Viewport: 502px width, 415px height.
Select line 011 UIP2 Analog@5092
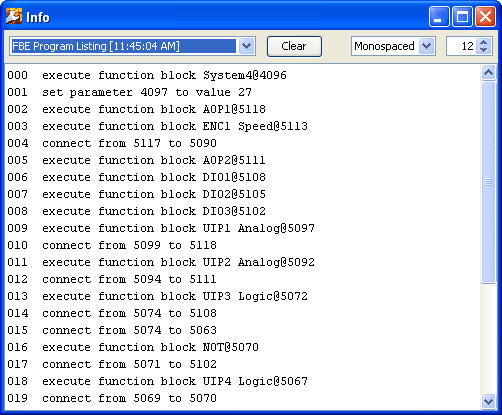click(x=161, y=262)
